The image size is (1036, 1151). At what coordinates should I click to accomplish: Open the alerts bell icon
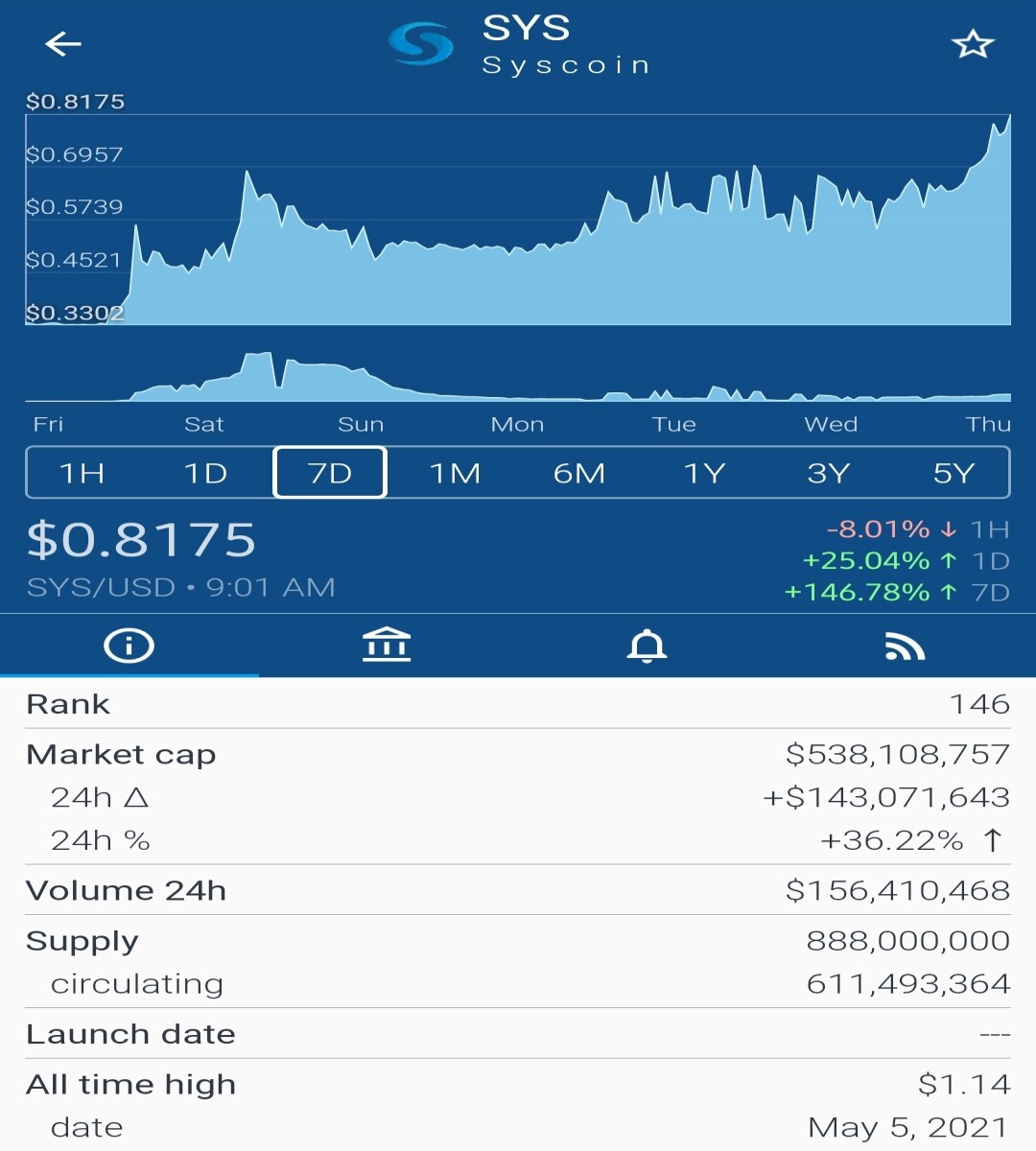click(x=647, y=646)
